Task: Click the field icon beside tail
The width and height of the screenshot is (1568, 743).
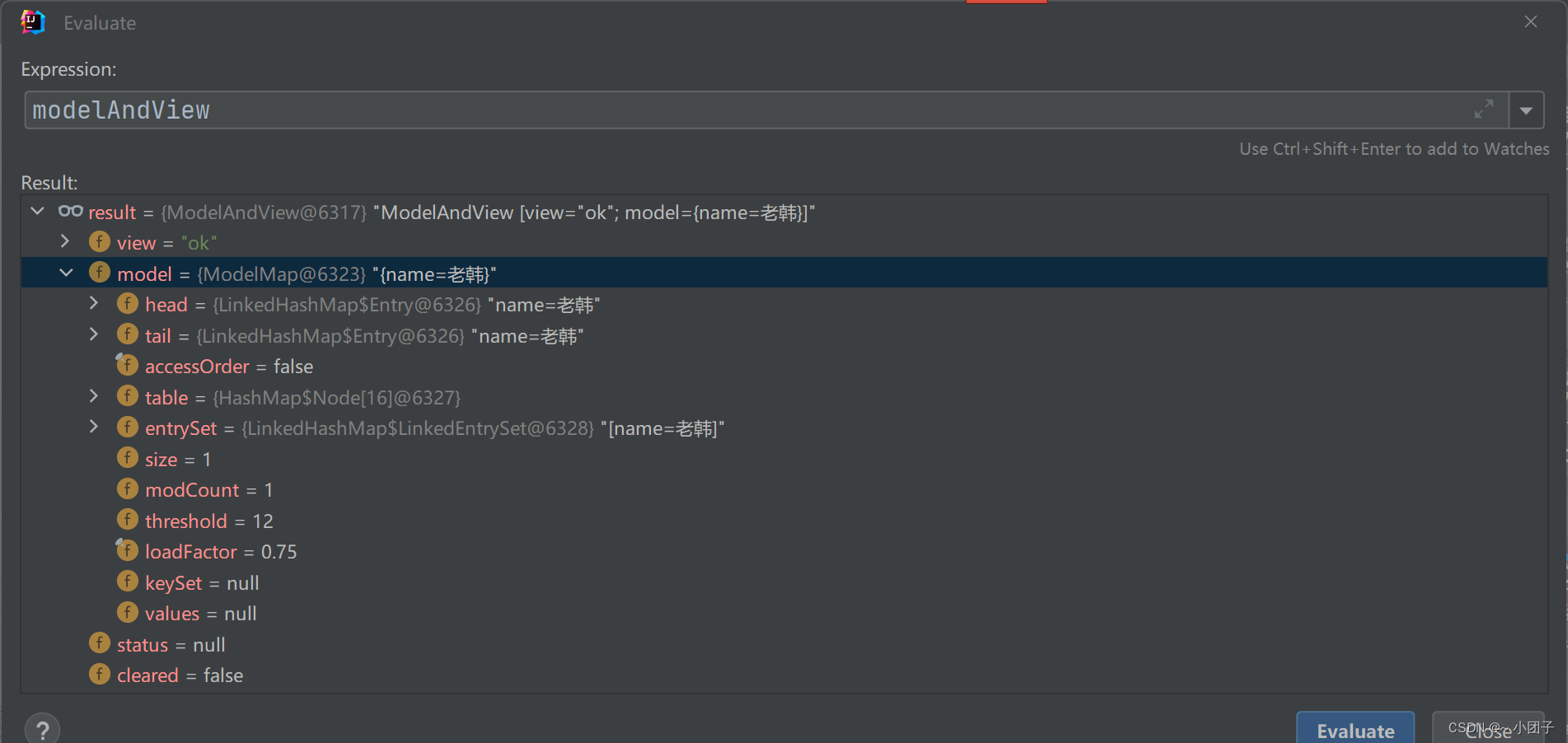Action: (128, 334)
